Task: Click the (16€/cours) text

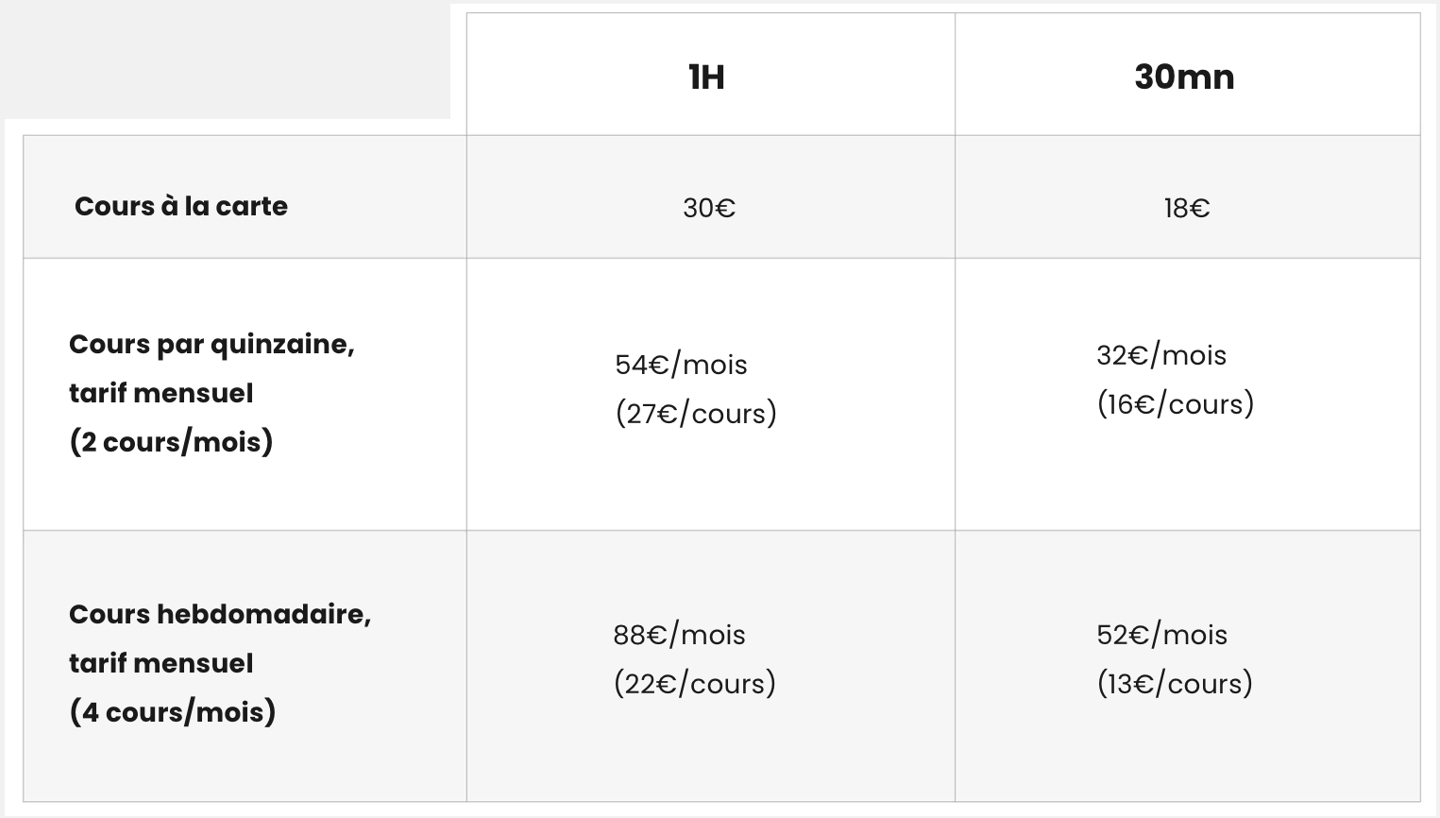Action: pyautogui.click(x=1175, y=404)
